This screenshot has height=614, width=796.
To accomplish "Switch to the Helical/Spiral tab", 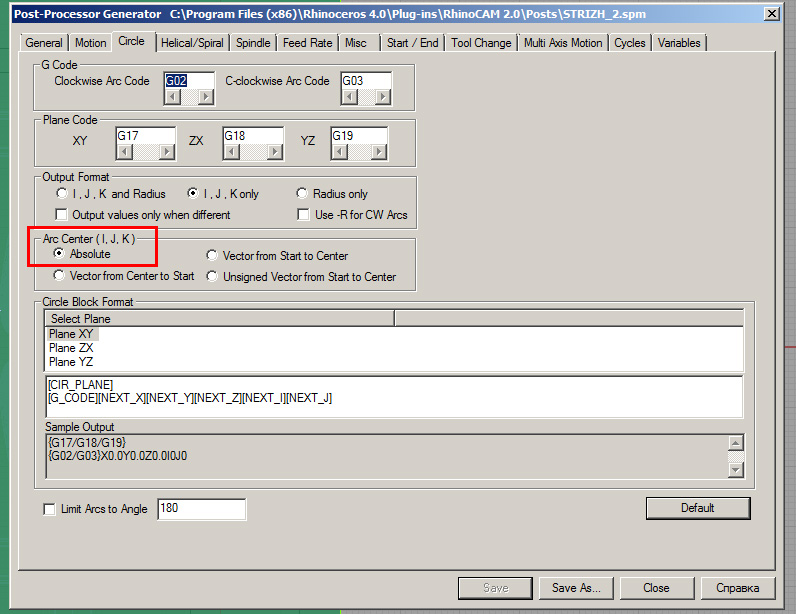I will [192, 42].
